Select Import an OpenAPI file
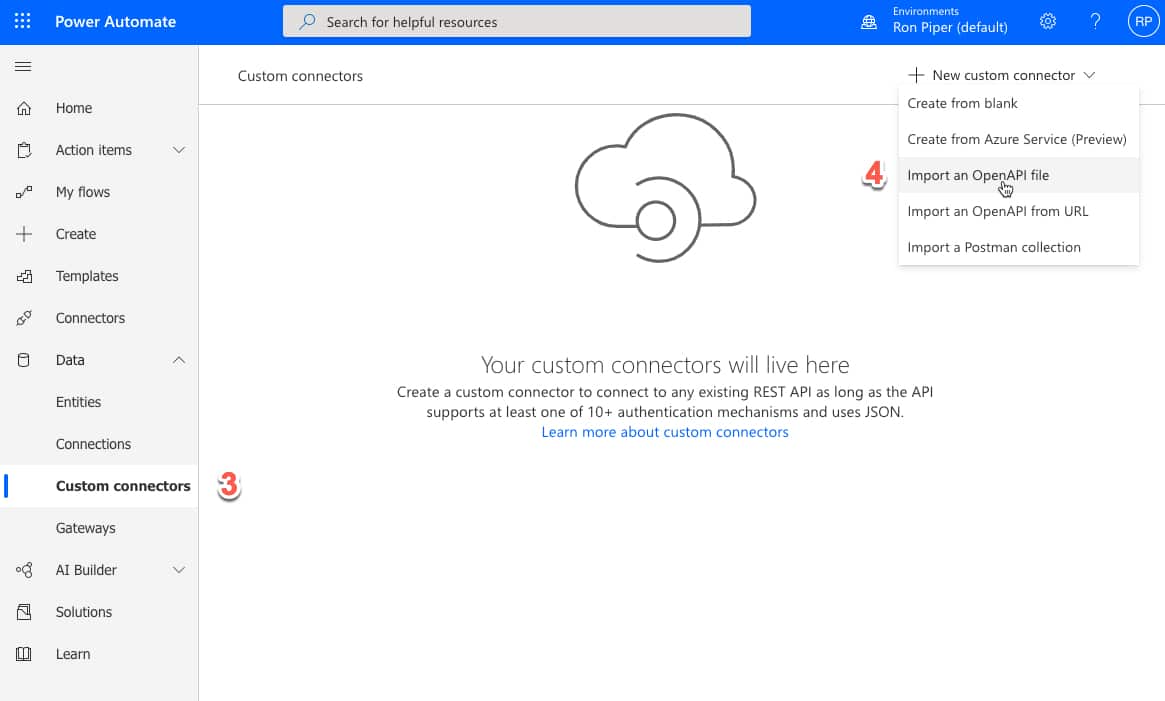This screenshot has height=701, width=1165. click(x=977, y=175)
